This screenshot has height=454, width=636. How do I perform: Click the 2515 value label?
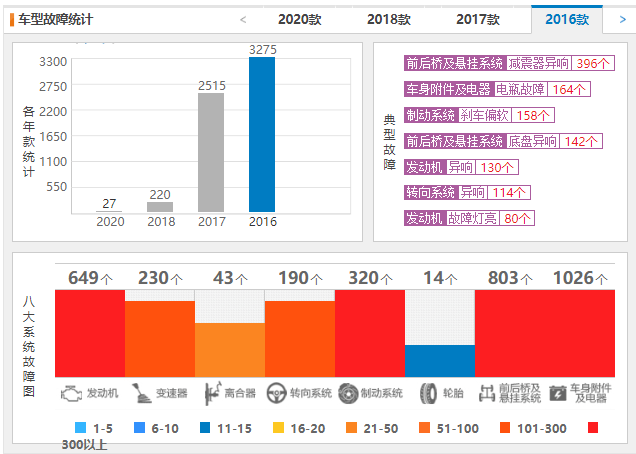point(211,86)
